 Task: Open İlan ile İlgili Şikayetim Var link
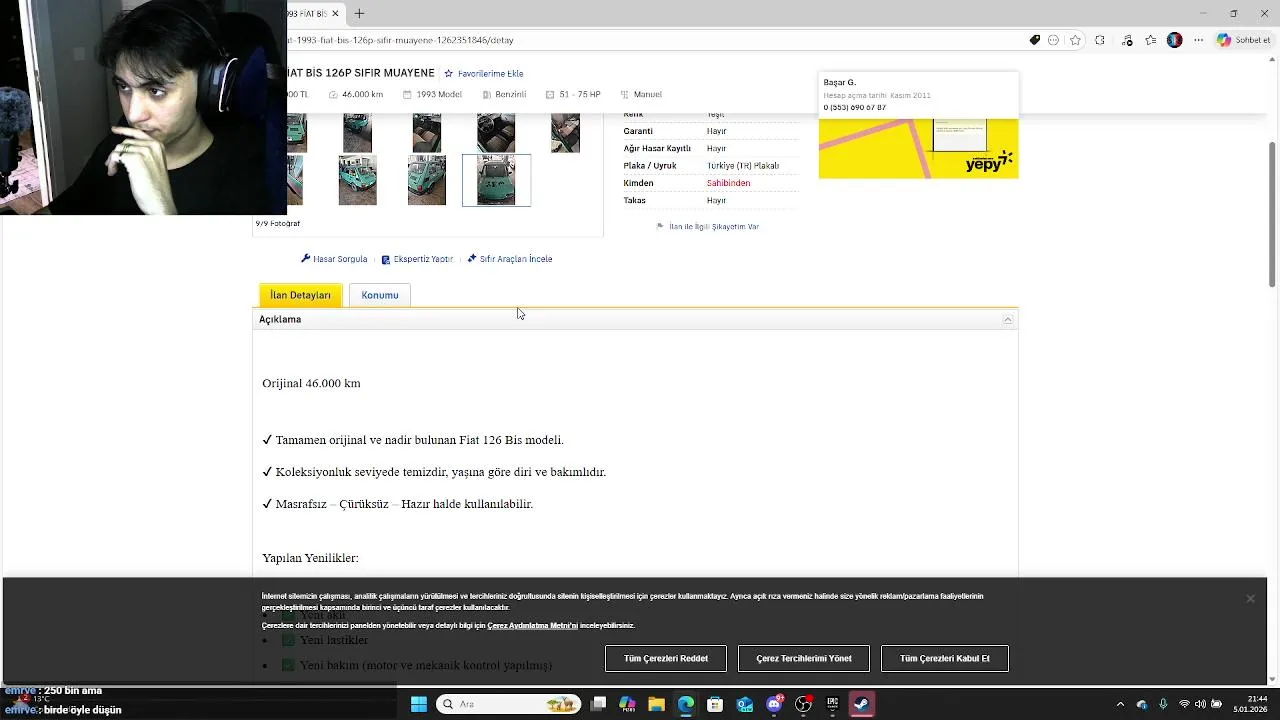(x=707, y=227)
